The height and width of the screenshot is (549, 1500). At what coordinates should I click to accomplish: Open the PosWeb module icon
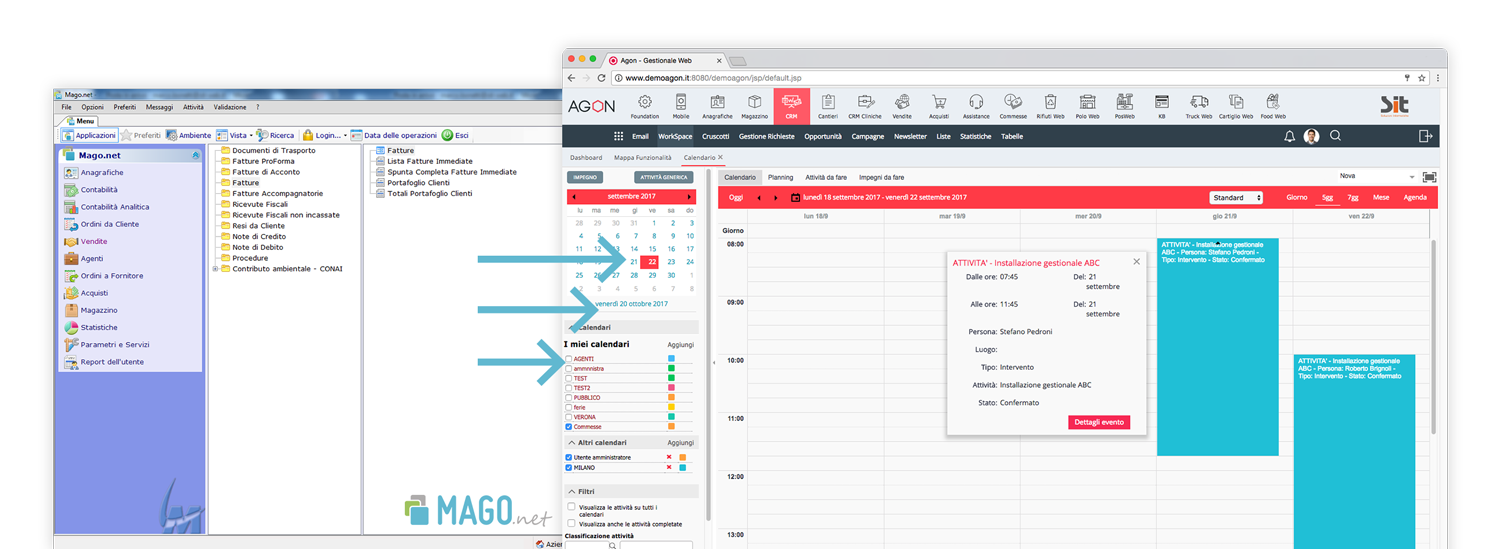coord(1124,105)
